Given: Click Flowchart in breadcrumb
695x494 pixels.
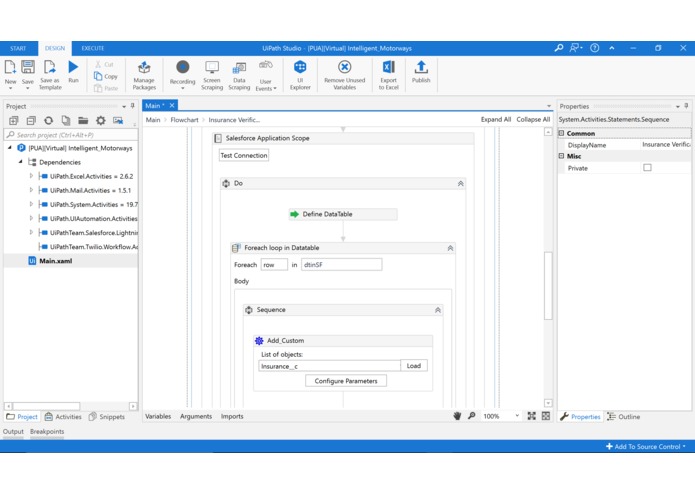Looking at the screenshot, I should [184, 120].
